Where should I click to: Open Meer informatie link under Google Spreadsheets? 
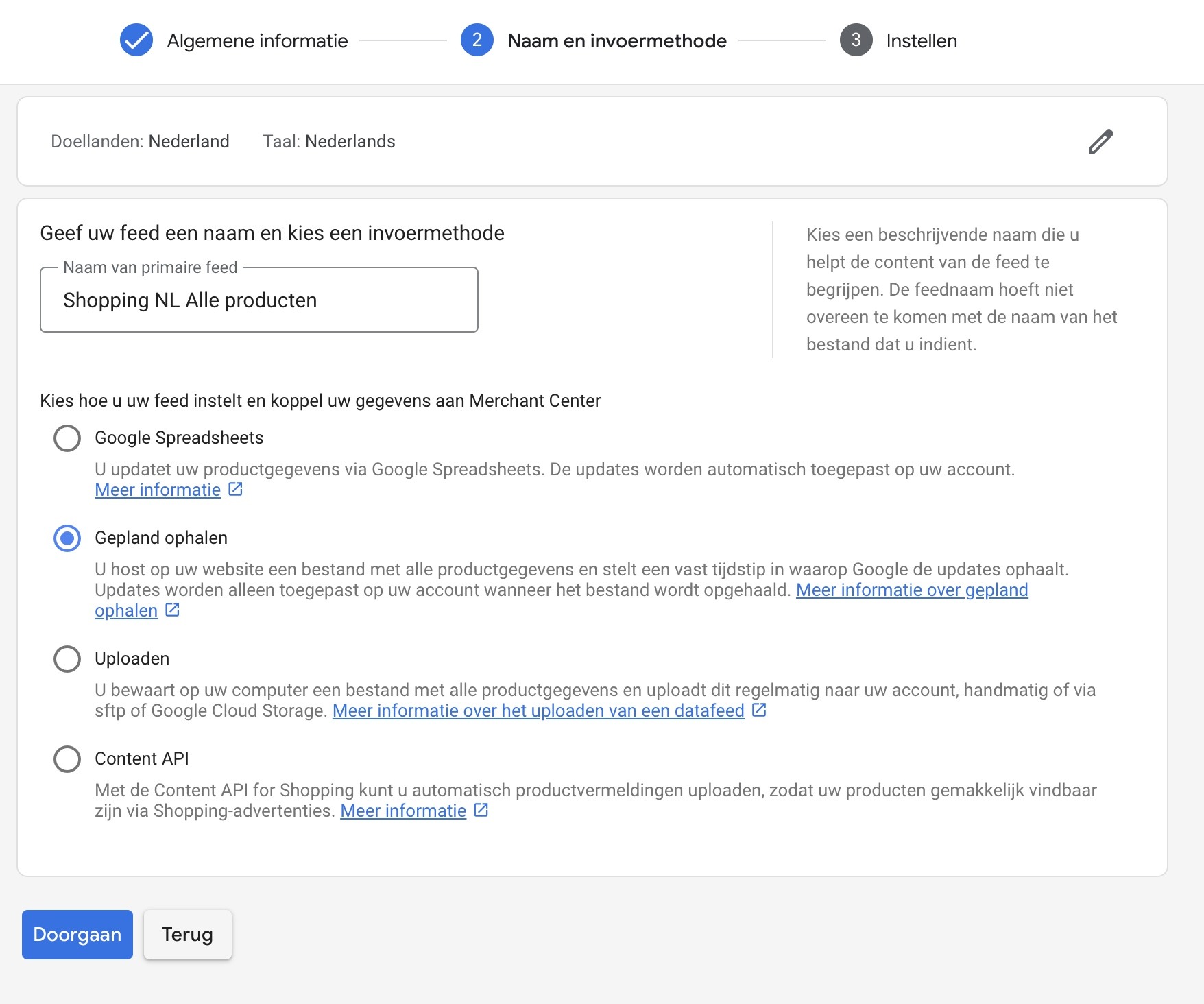pyautogui.click(x=158, y=490)
